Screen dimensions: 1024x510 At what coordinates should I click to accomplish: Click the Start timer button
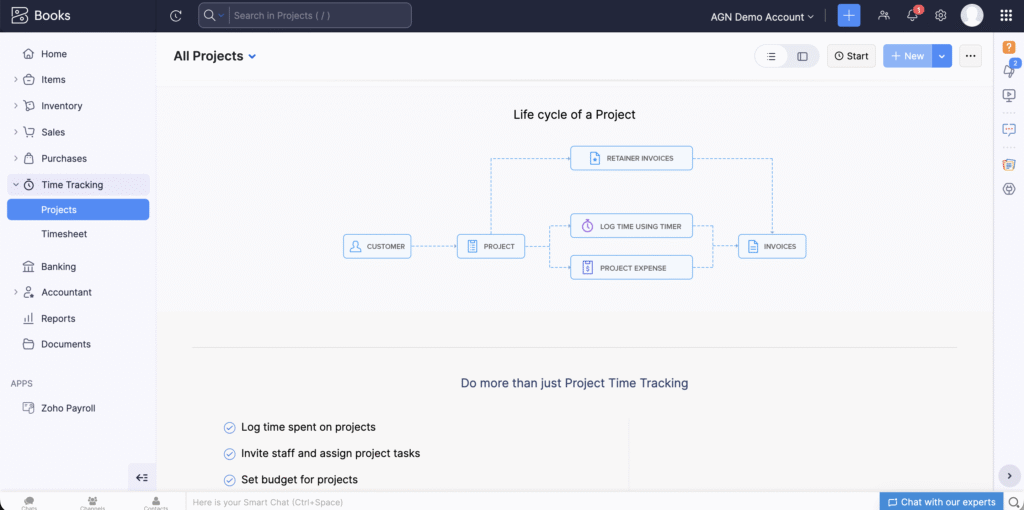pos(851,56)
